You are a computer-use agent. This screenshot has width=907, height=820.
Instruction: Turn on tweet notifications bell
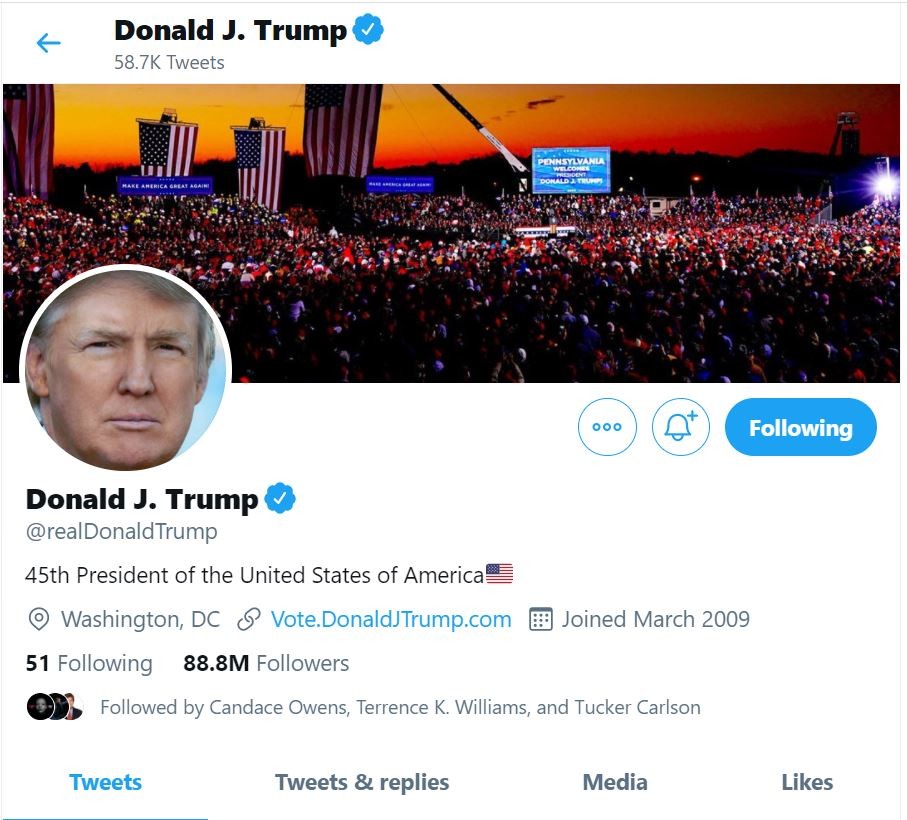681,427
